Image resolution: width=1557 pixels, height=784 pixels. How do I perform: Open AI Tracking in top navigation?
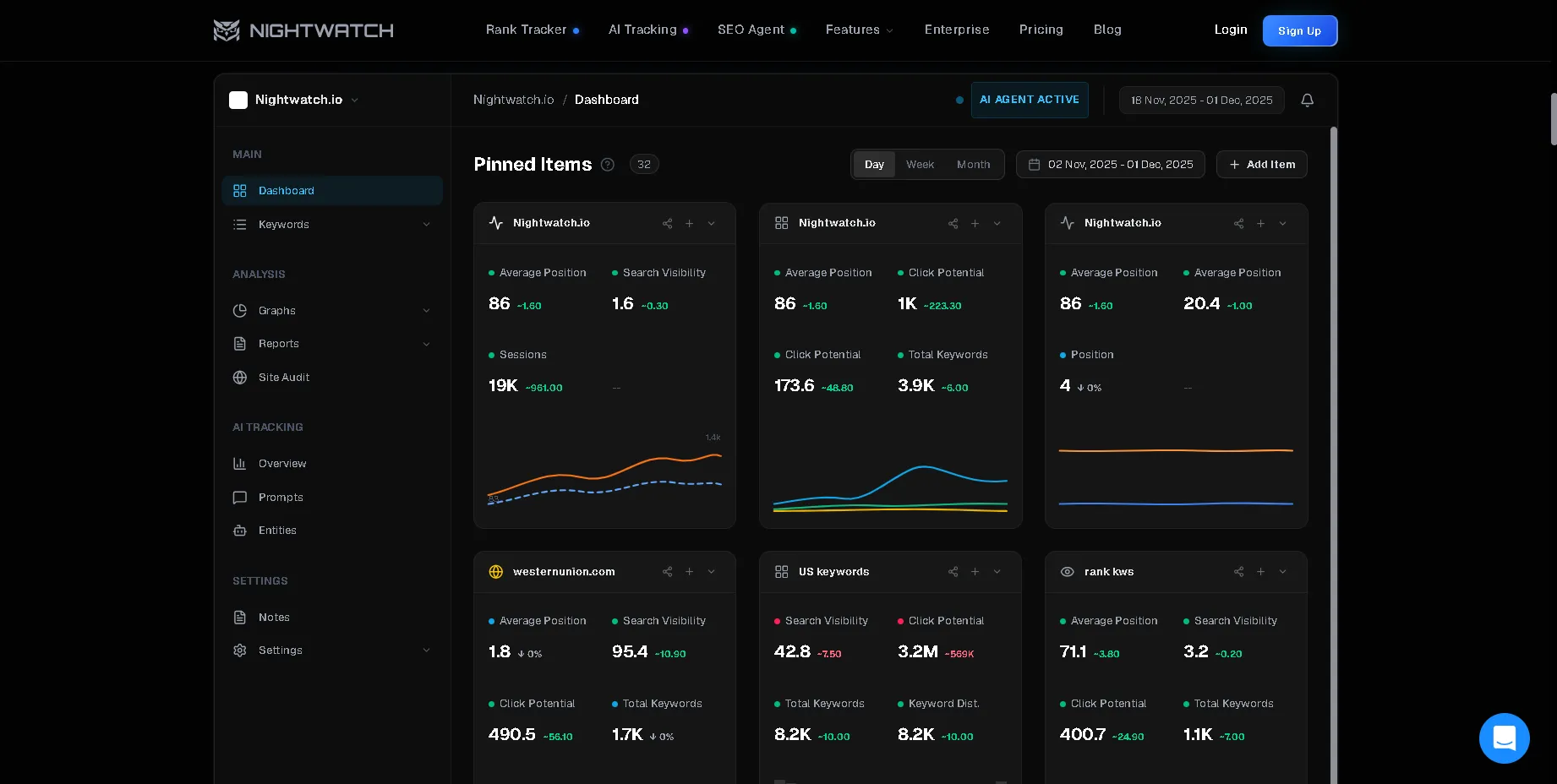pos(648,30)
